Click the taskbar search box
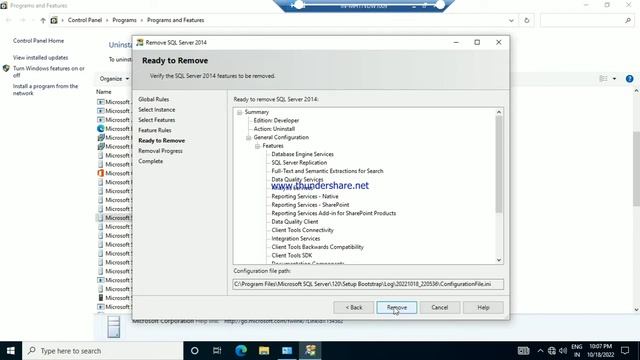 [102, 351]
